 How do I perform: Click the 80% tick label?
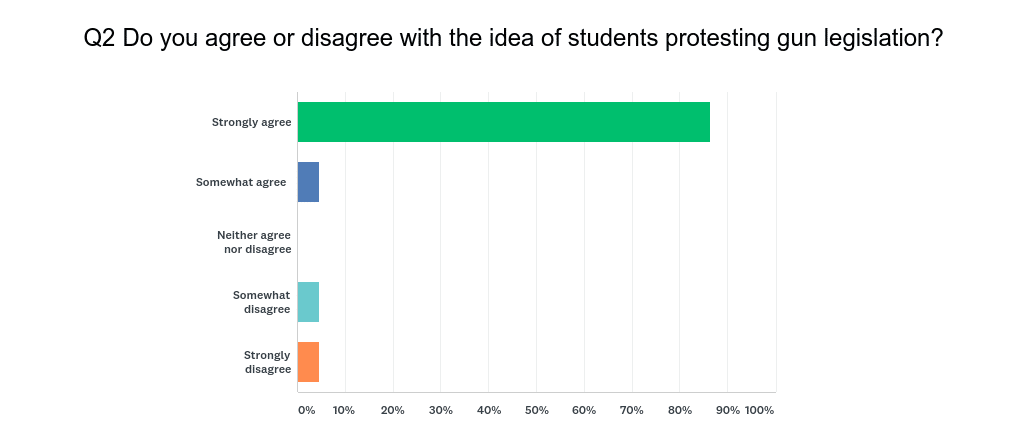click(x=680, y=410)
